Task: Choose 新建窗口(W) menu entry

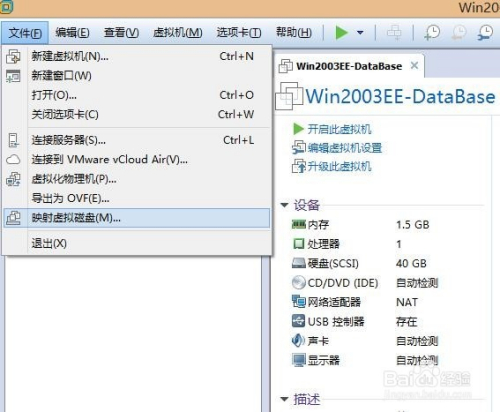Action: 137,76
